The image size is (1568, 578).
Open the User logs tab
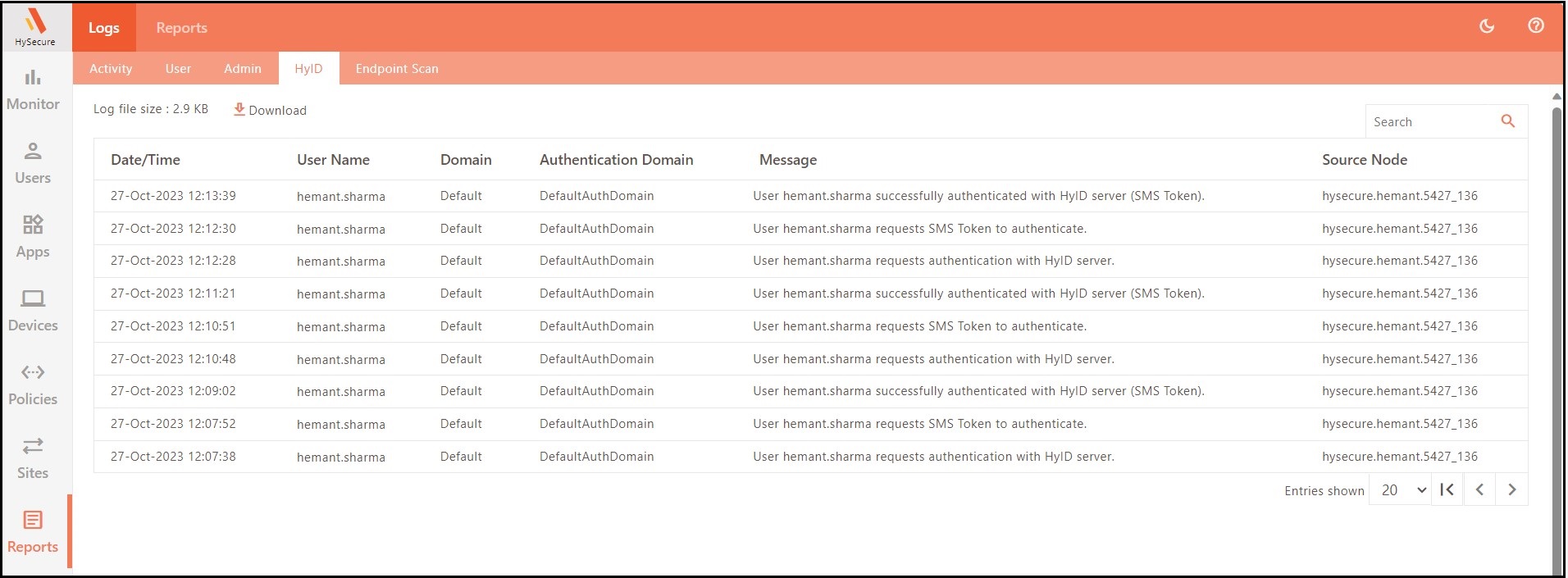[178, 69]
